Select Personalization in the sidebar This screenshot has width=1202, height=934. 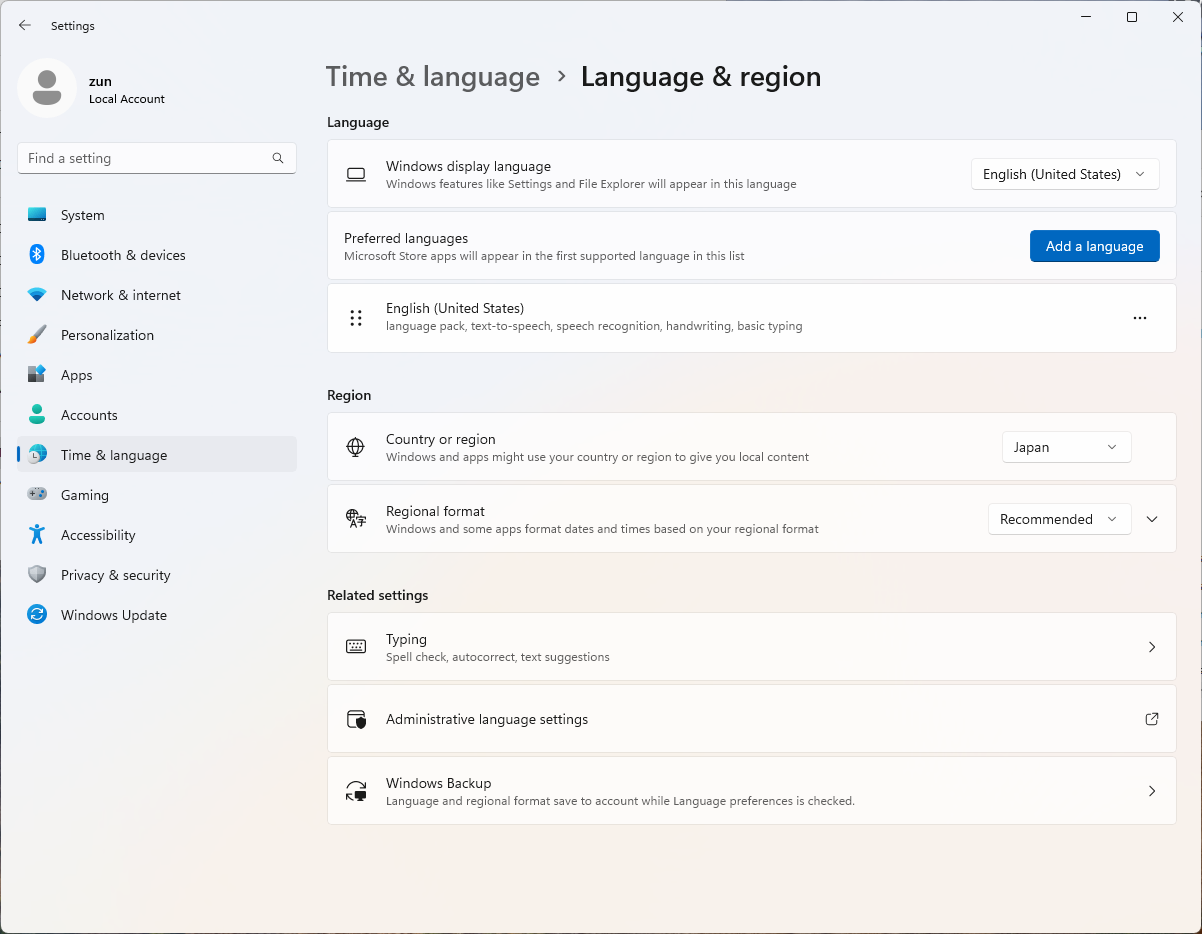click(x=157, y=335)
